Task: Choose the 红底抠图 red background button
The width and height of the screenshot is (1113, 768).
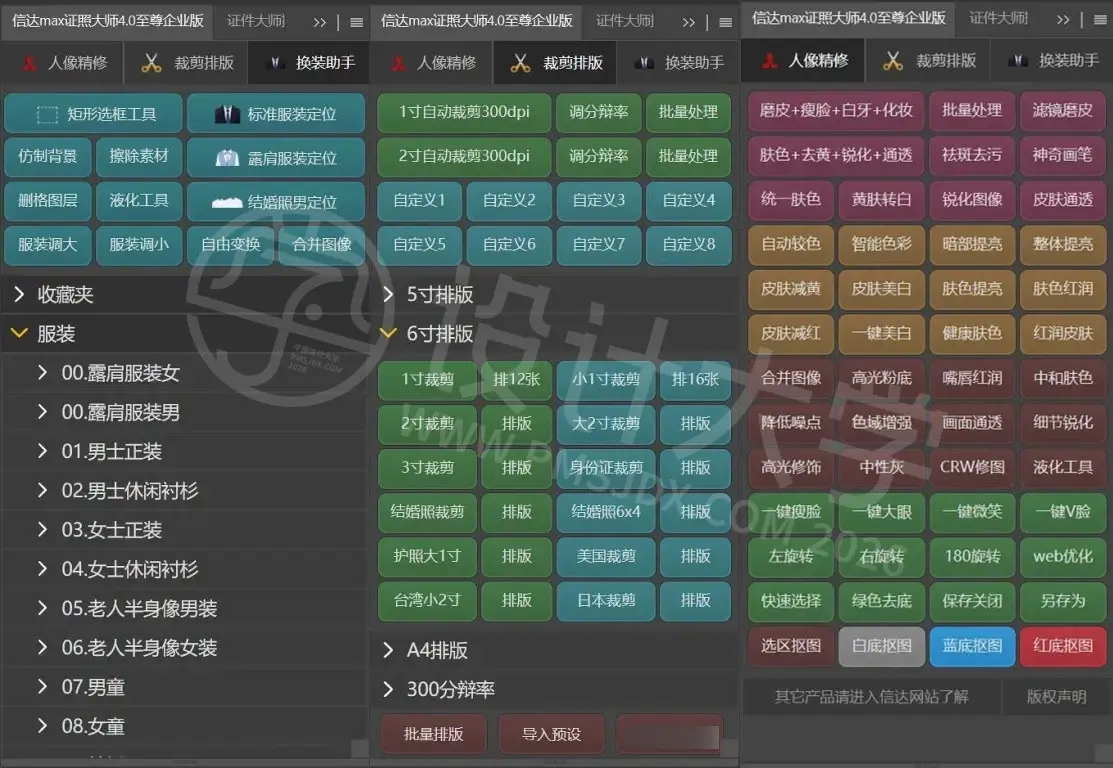Action: point(1063,646)
